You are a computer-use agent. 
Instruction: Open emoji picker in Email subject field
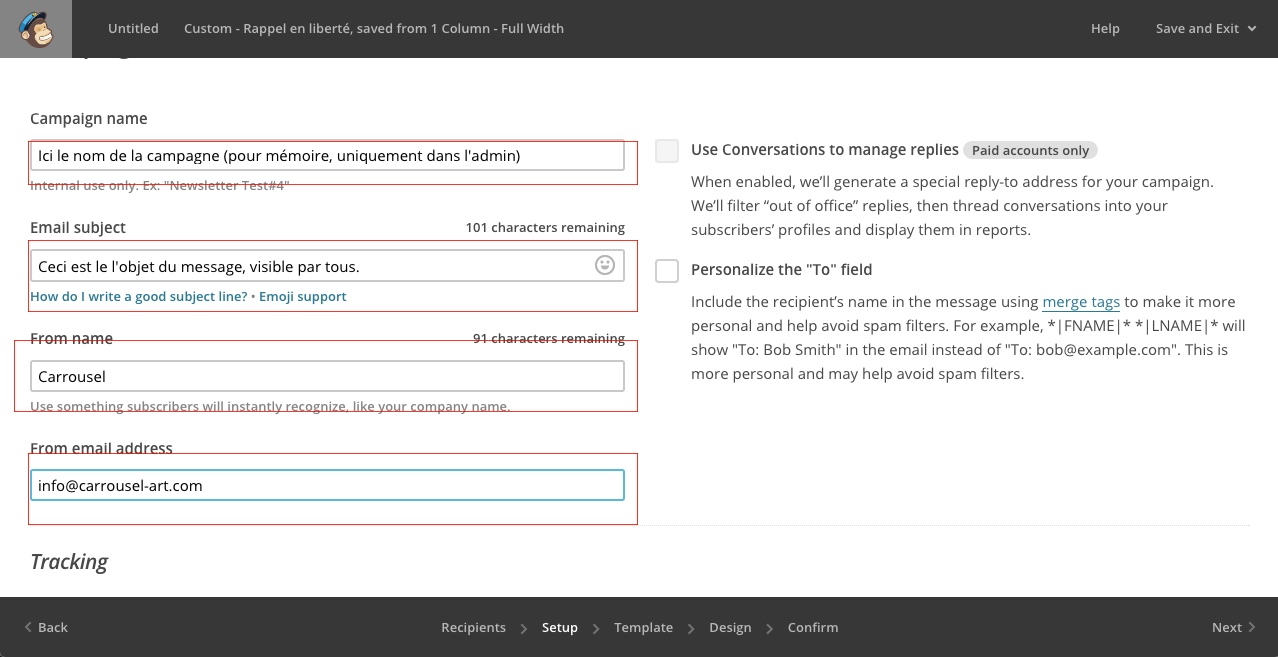point(604,265)
